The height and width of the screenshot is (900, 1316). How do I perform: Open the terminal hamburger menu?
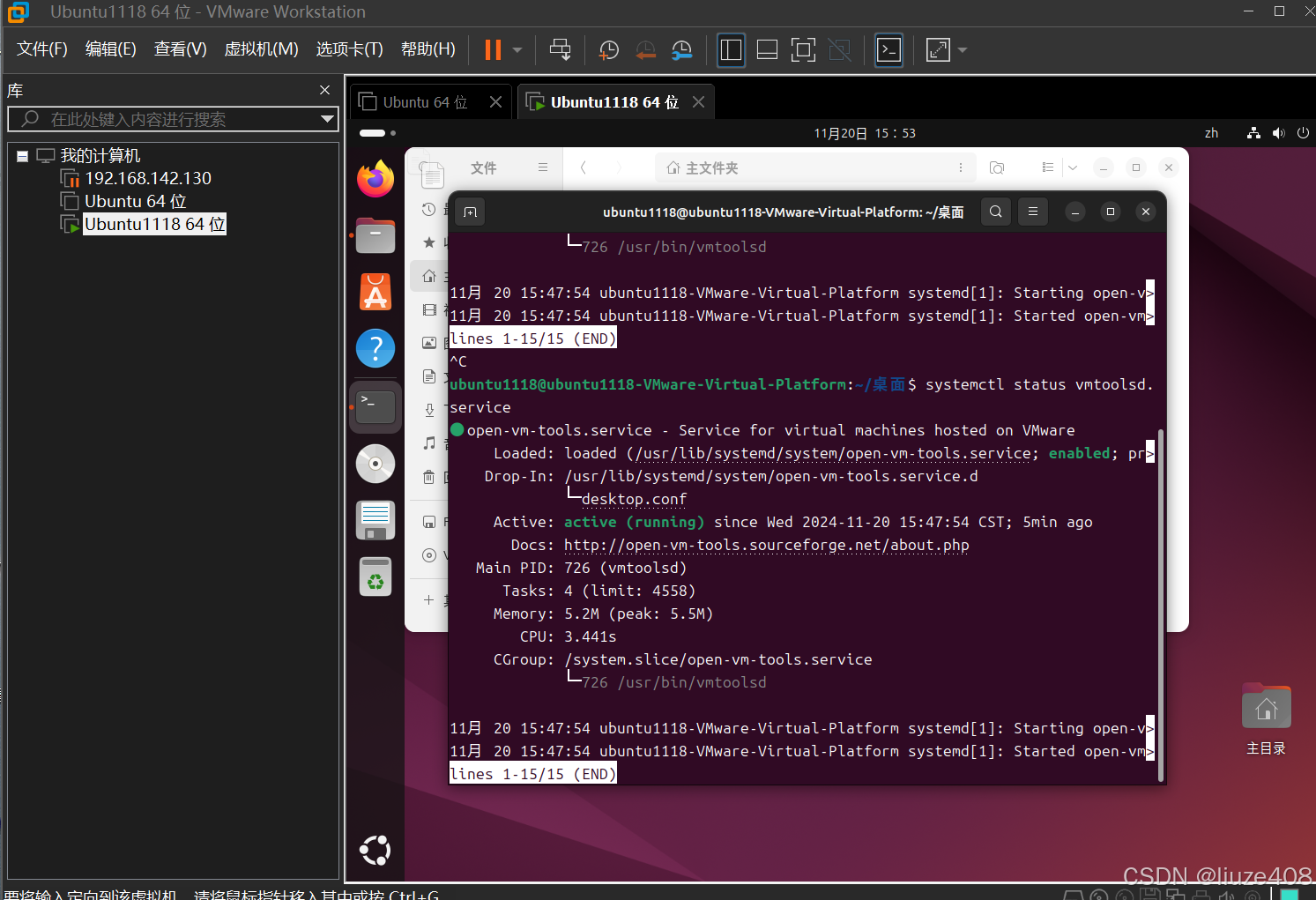coord(1033,212)
